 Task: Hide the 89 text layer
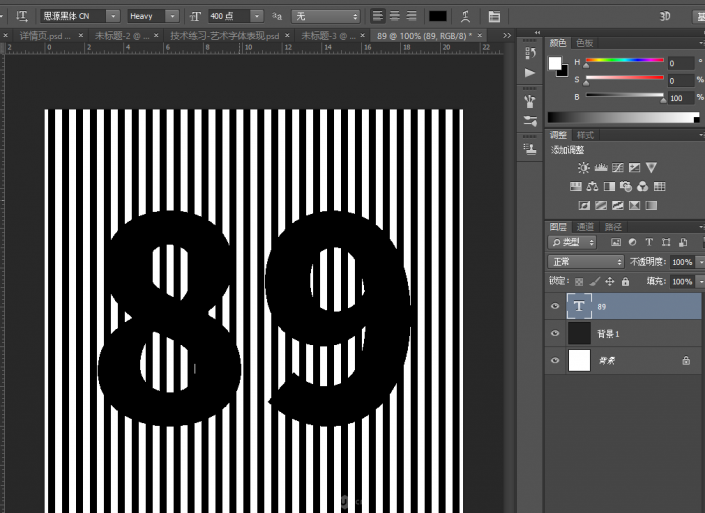555,307
